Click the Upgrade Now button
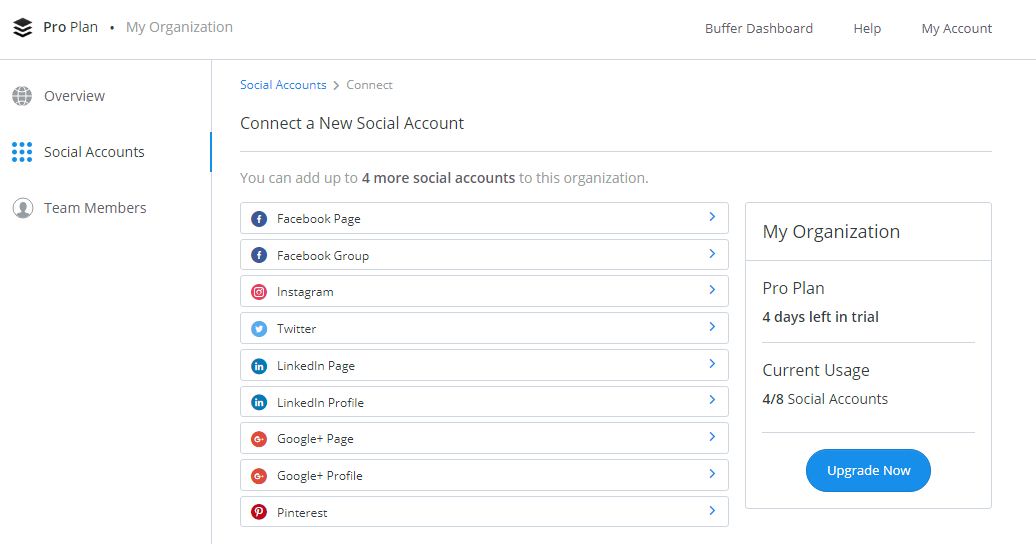The image size is (1036, 544). (x=868, y=471)
